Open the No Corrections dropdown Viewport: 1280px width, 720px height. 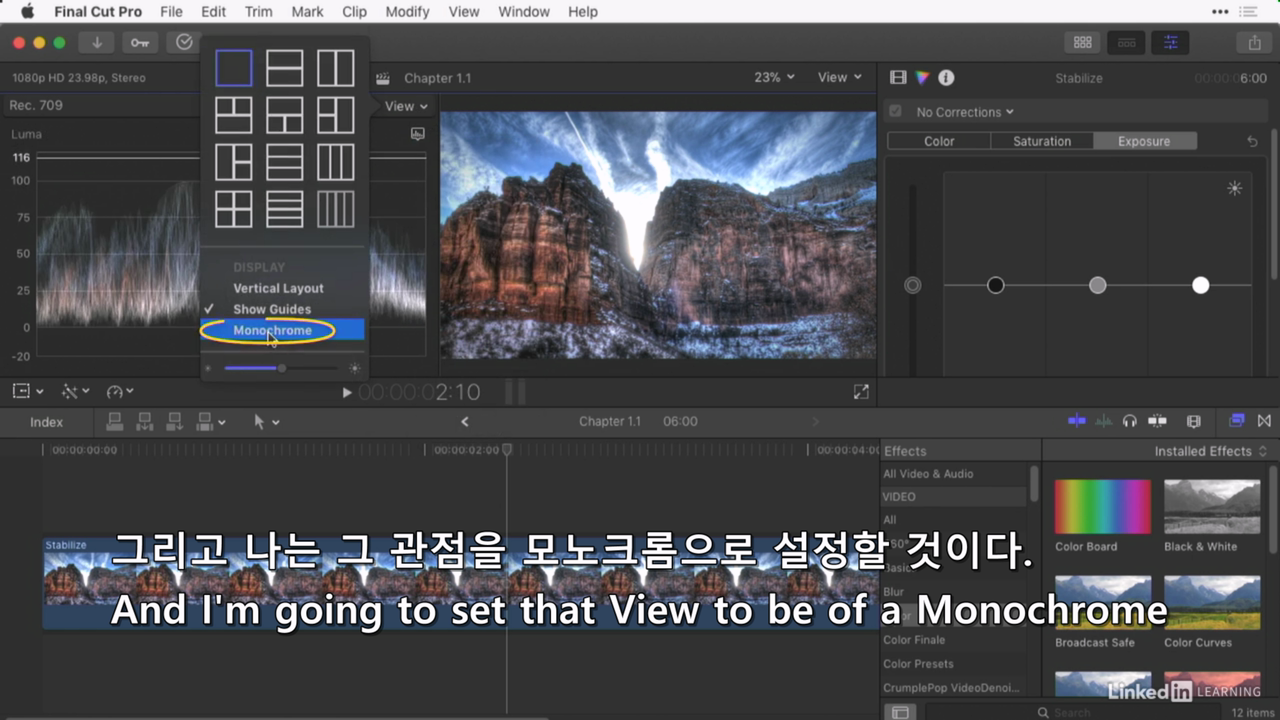(965, 112)
